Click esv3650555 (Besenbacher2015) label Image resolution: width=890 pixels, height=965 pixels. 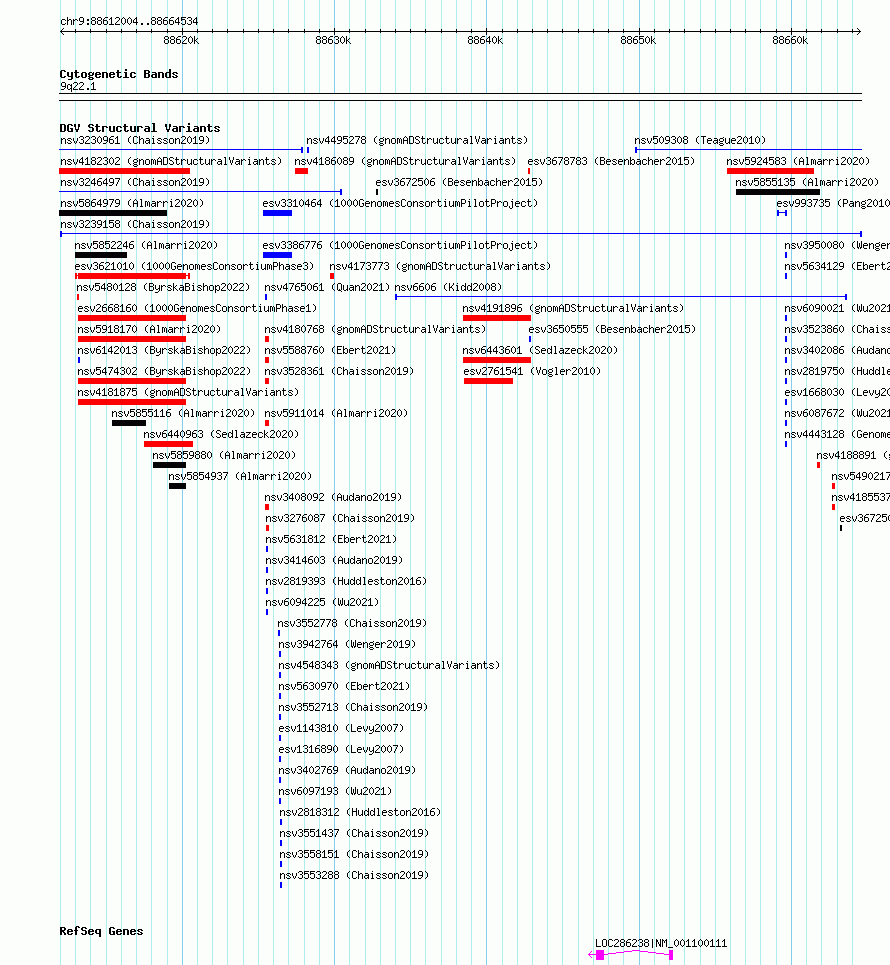612,329
